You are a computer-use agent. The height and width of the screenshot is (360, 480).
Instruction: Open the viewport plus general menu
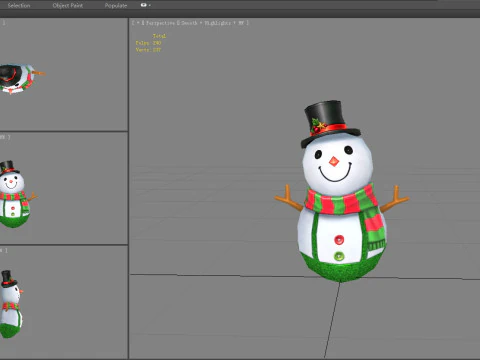138,23
